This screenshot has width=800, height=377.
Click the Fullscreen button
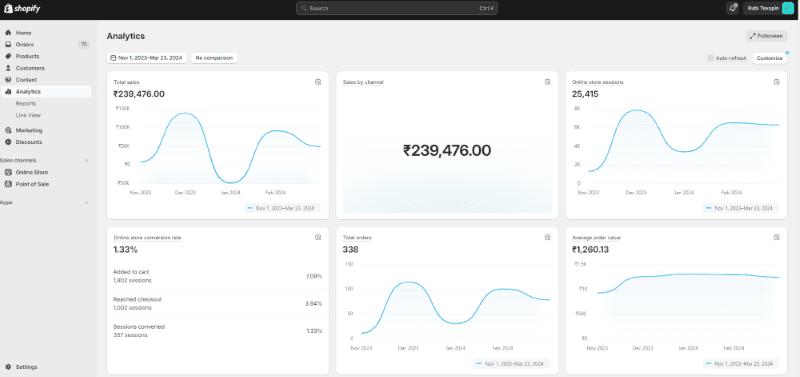(766, 36)
